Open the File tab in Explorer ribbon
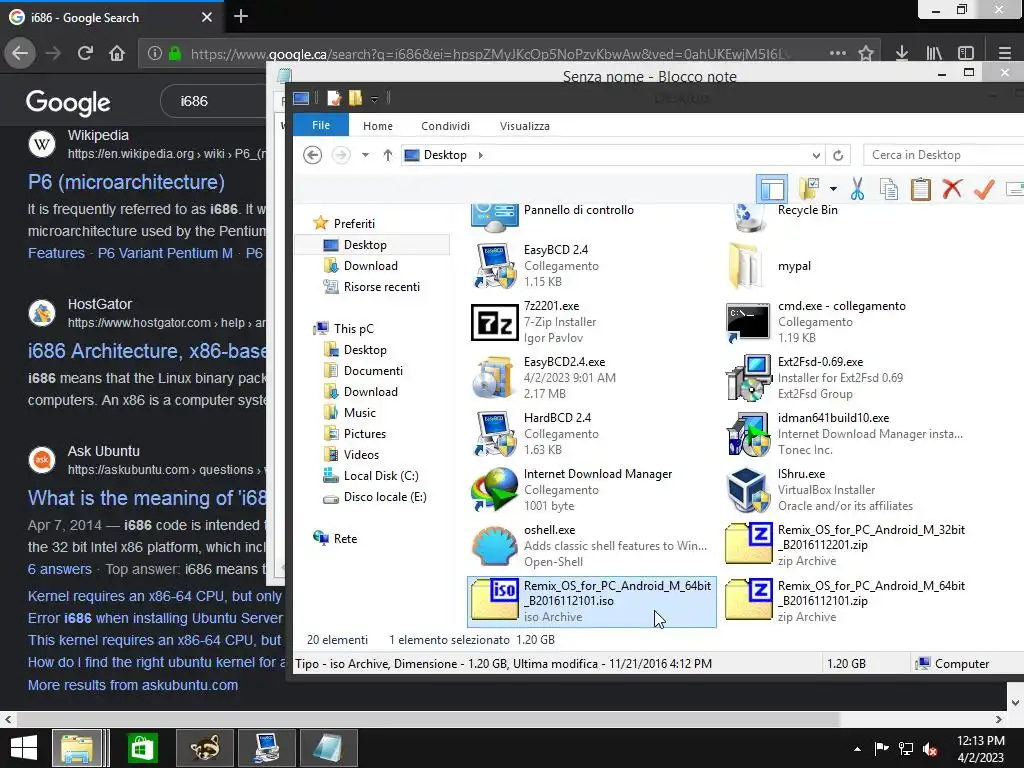The height and width of the screenshot is (768, 1024). point(321,125)
